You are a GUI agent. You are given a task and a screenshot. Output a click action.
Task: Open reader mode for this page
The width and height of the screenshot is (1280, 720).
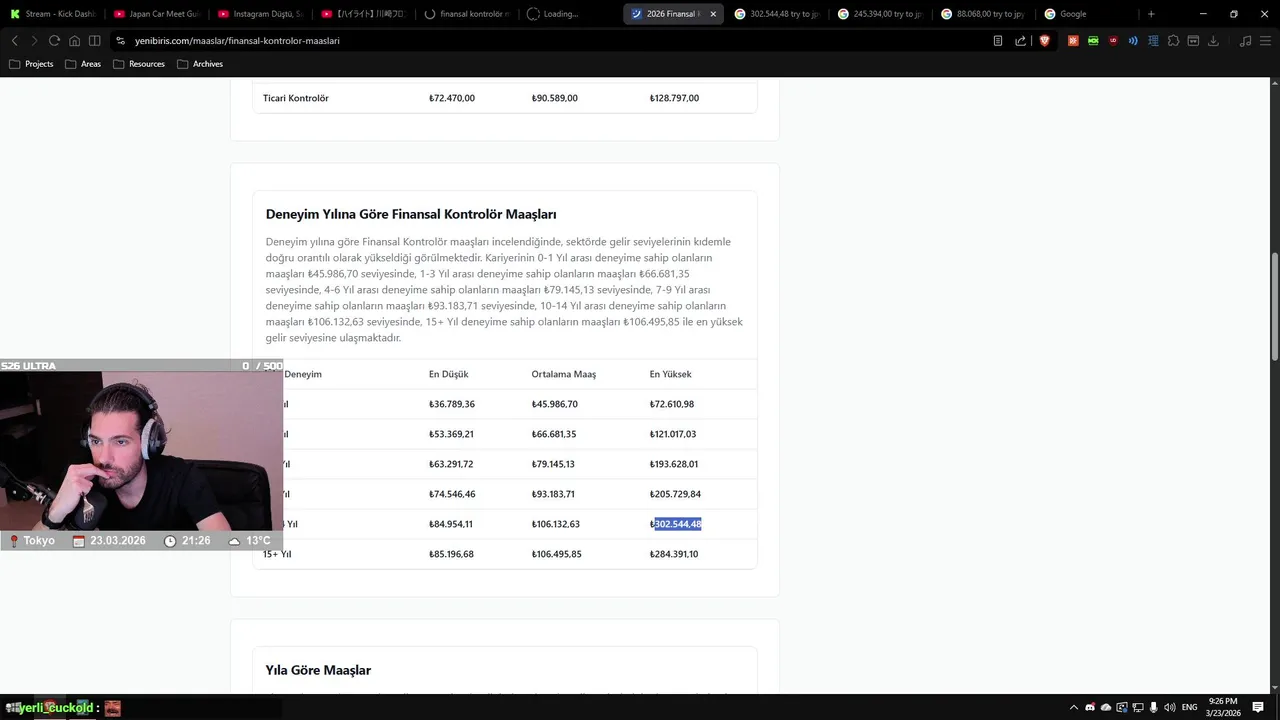click(x=998, y=41)
